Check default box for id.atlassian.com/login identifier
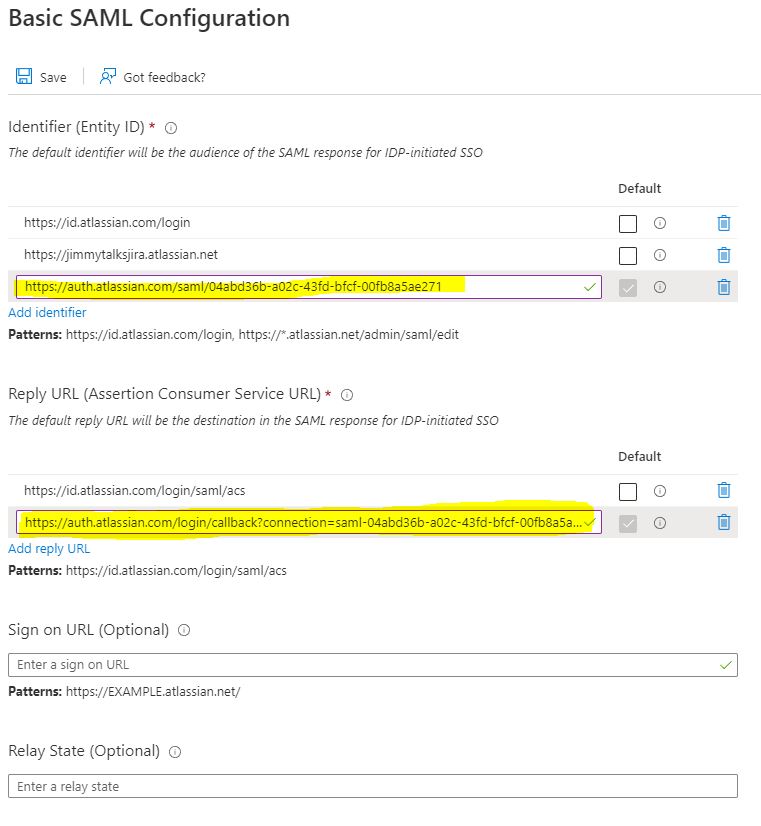Screen dimensions: 761x826 pos(628,223)
